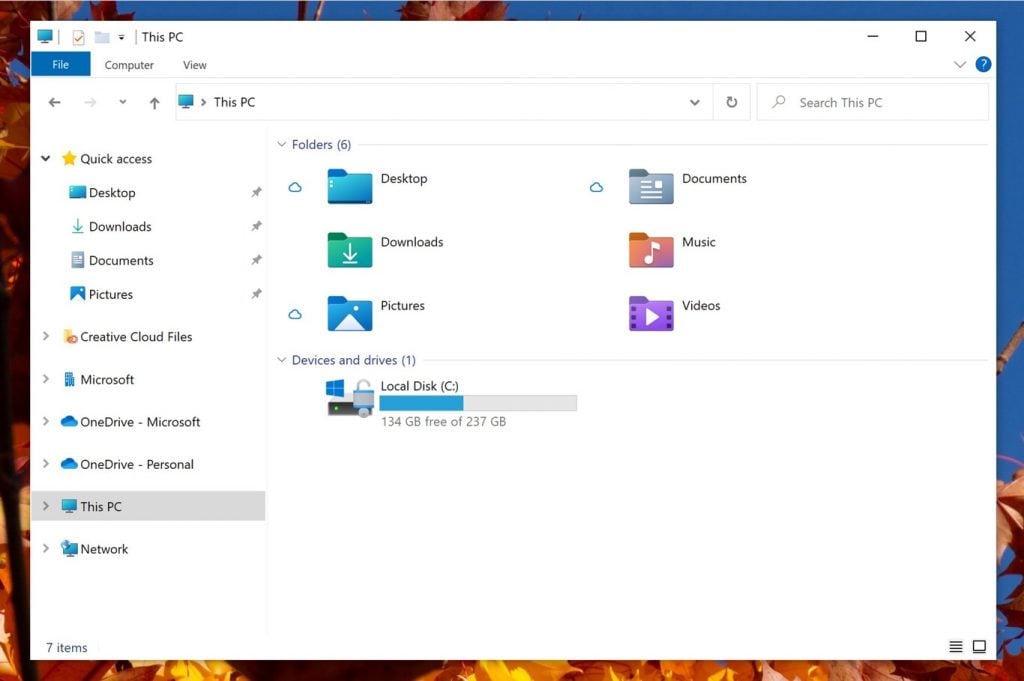Click the back navigation arrow
This screenshot has height=681, width=1024.
click(x=55, y=102)
